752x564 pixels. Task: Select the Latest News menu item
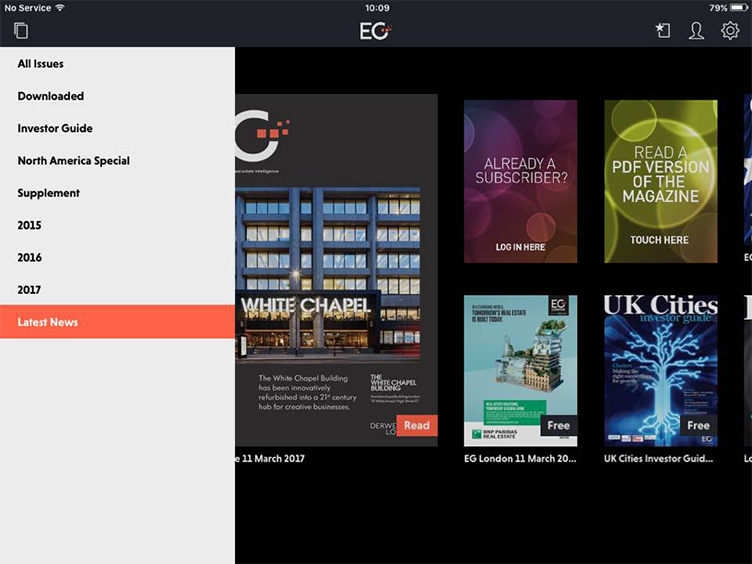pos(118,322)
